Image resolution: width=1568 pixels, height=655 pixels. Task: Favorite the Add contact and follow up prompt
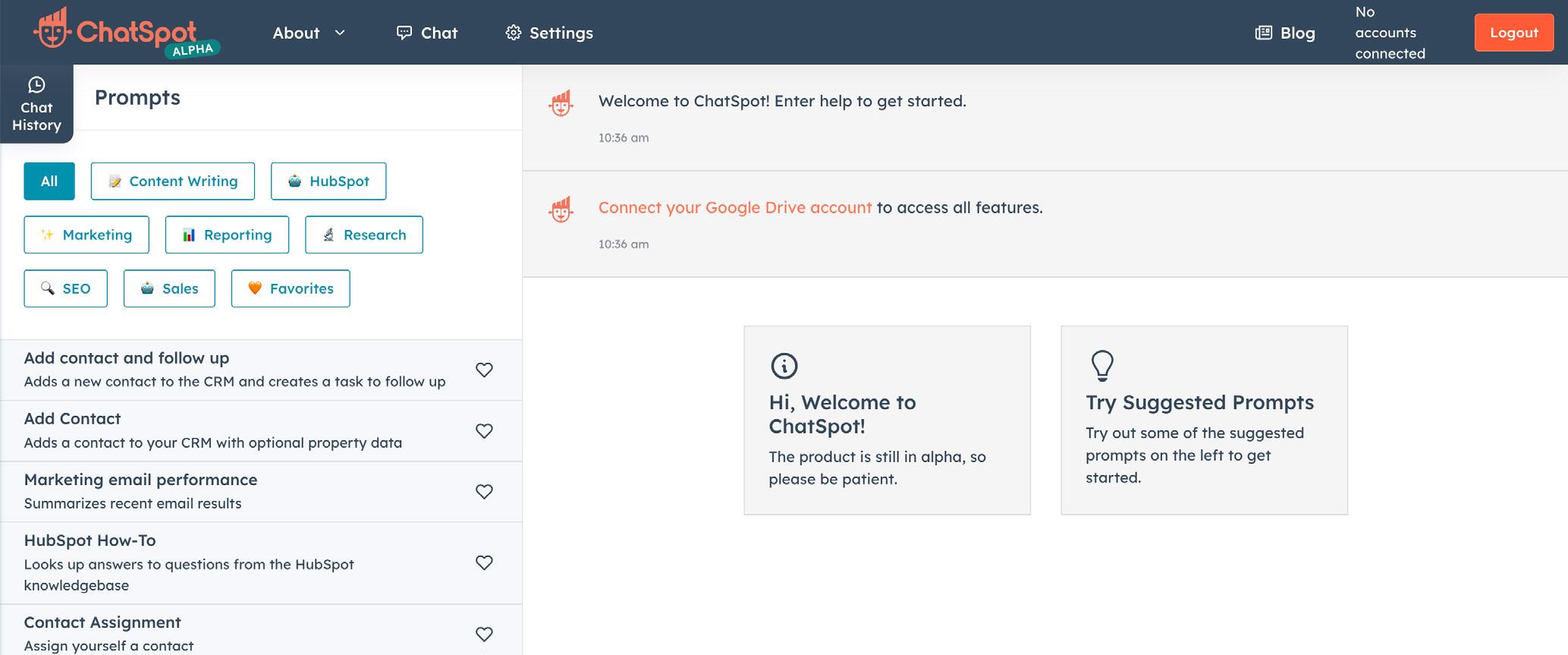tap(484, 370)
